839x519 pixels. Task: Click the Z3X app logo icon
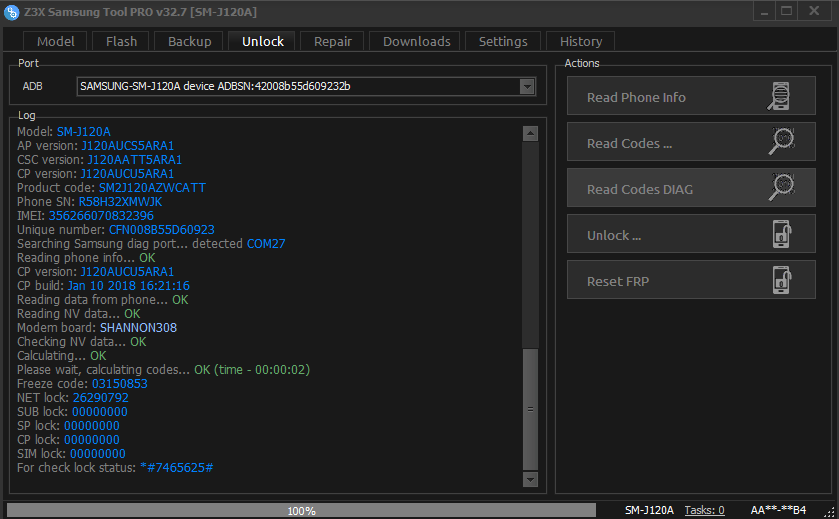tap(11, 12)
